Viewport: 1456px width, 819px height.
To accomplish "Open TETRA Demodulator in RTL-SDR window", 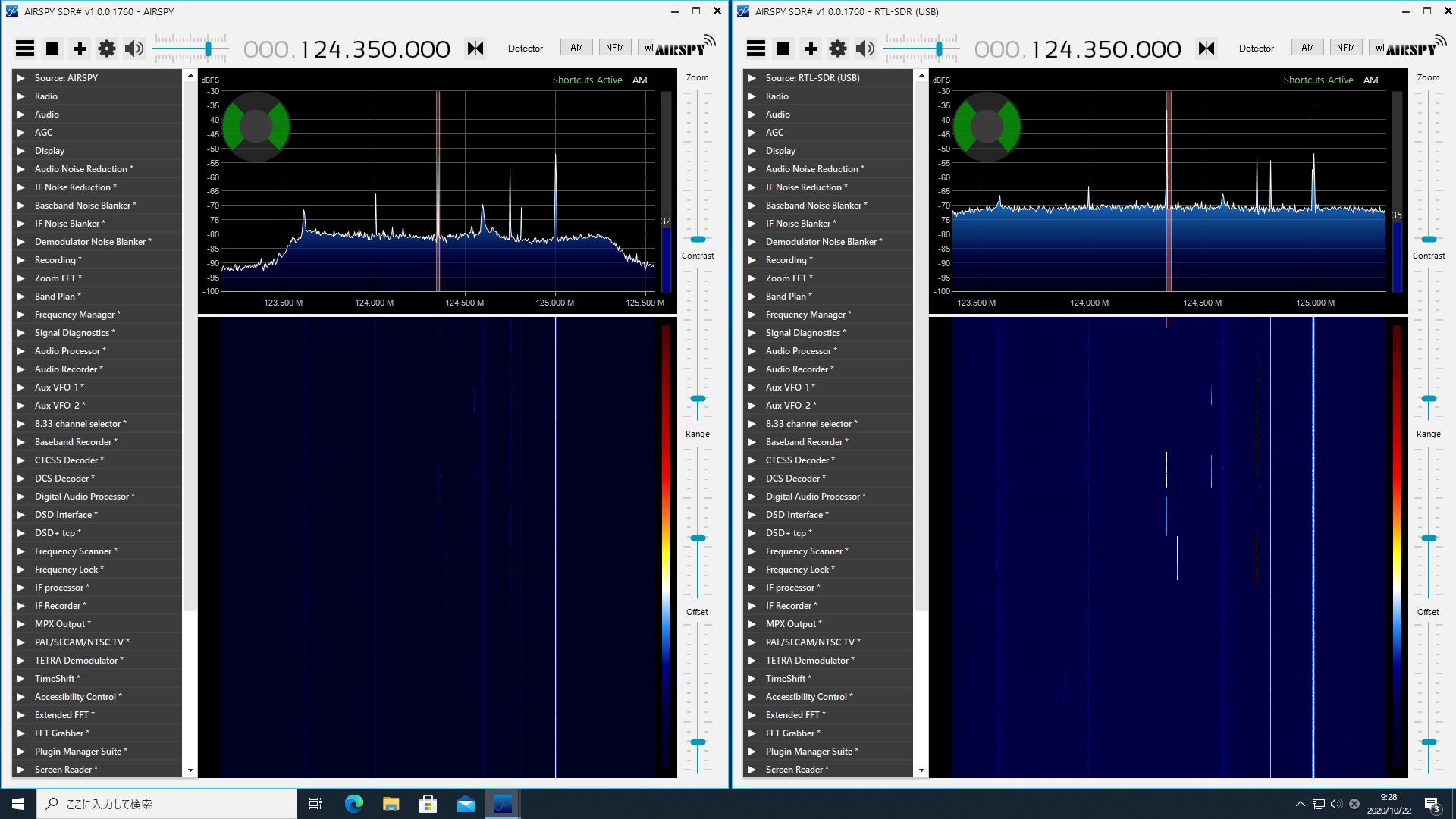I will click(828, 661).
